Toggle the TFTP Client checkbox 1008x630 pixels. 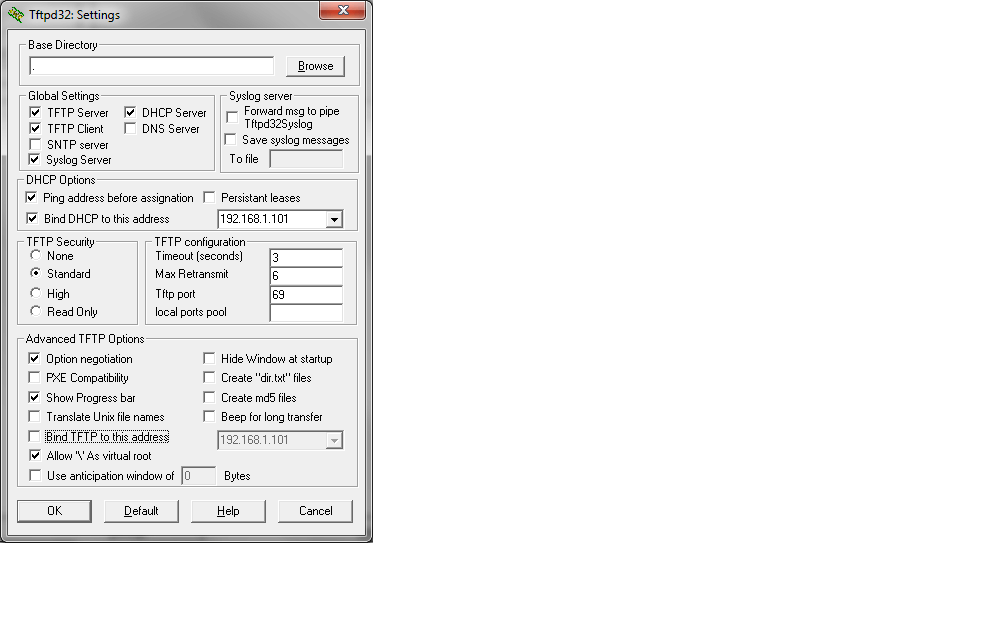[35, 129]
